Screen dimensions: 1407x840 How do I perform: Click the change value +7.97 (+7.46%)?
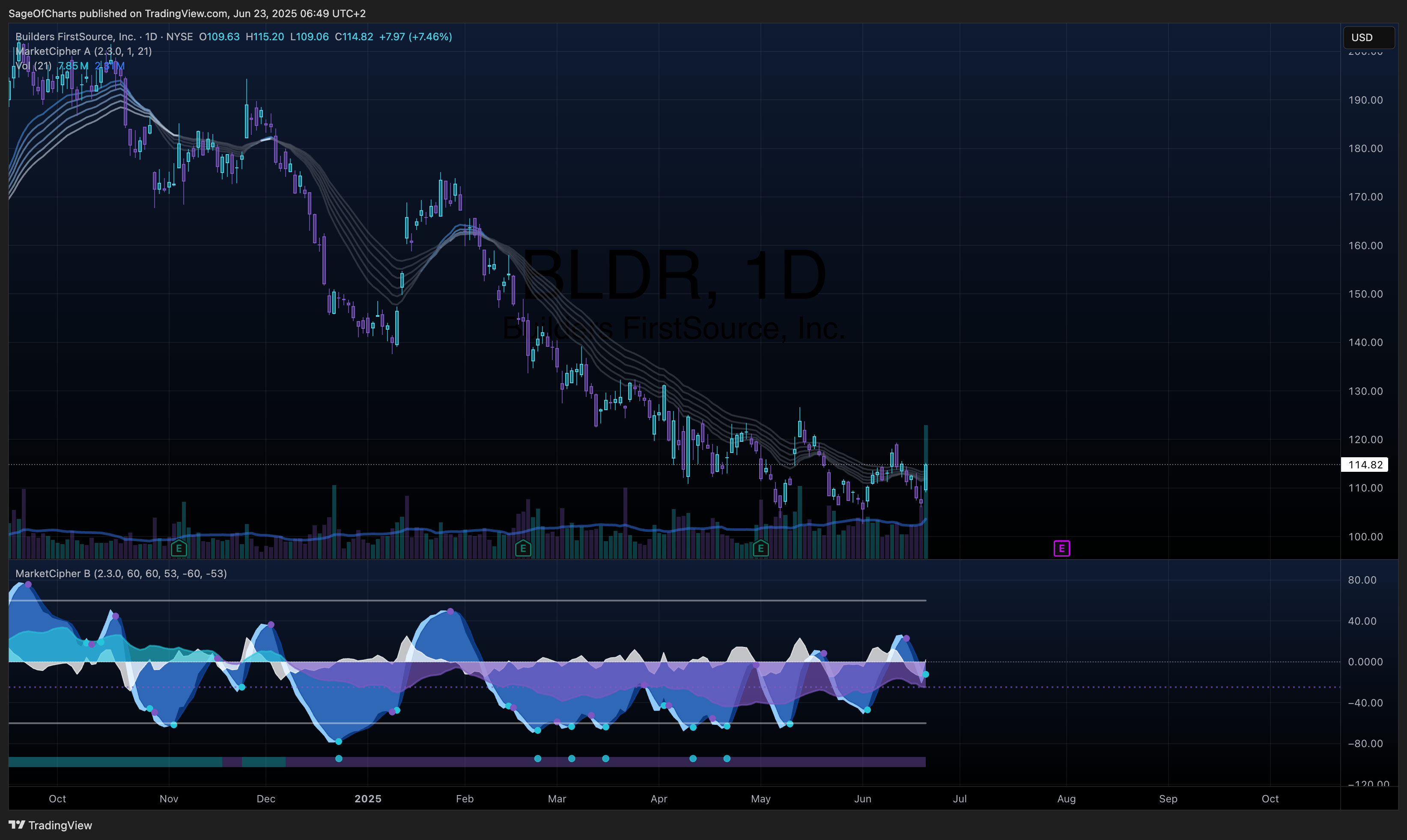[415, 37]
